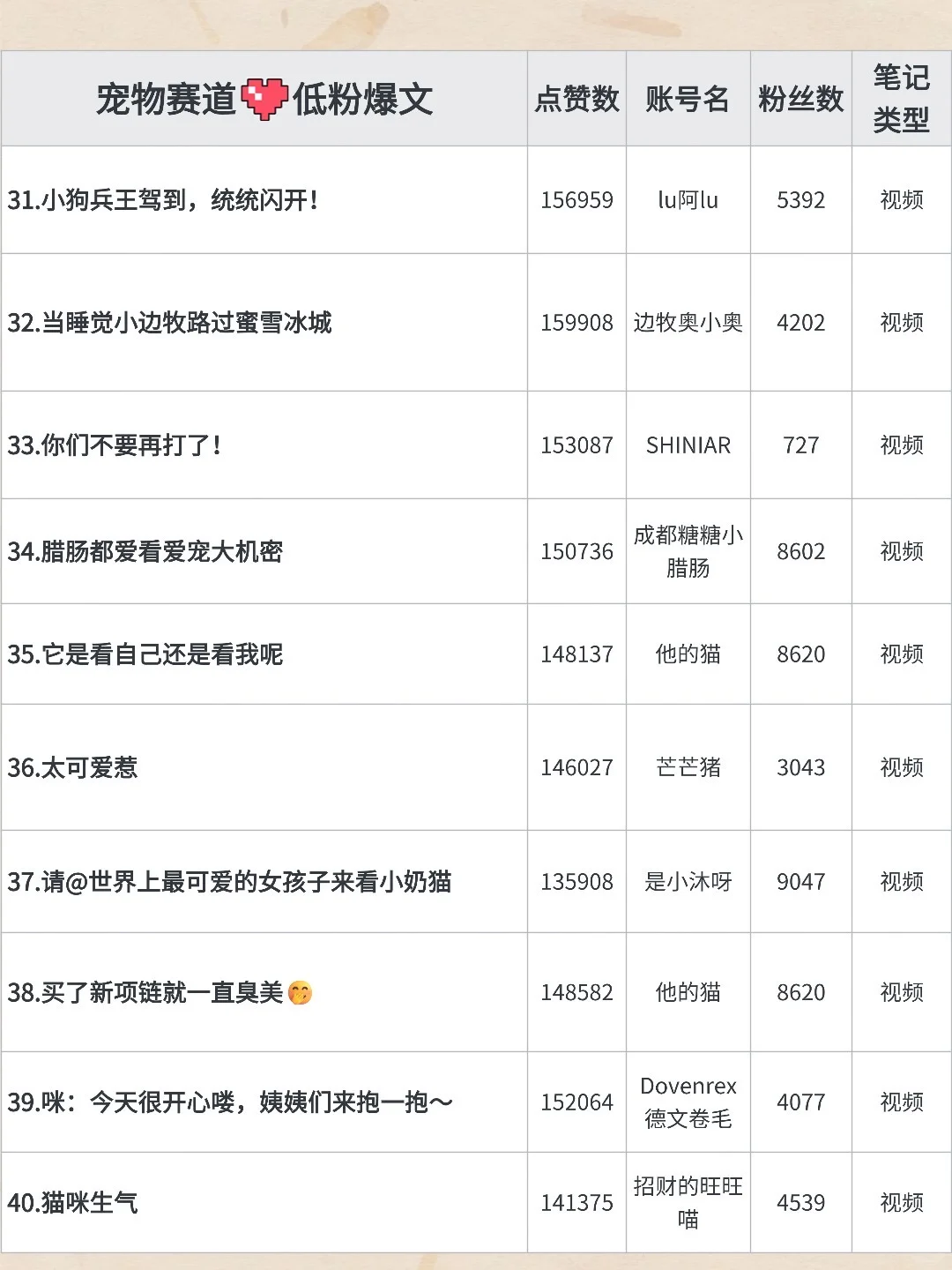Click the account 是小沐呀
Image resolution: width=952 pixels, height=1270 pixels.
tap(688, 882)
